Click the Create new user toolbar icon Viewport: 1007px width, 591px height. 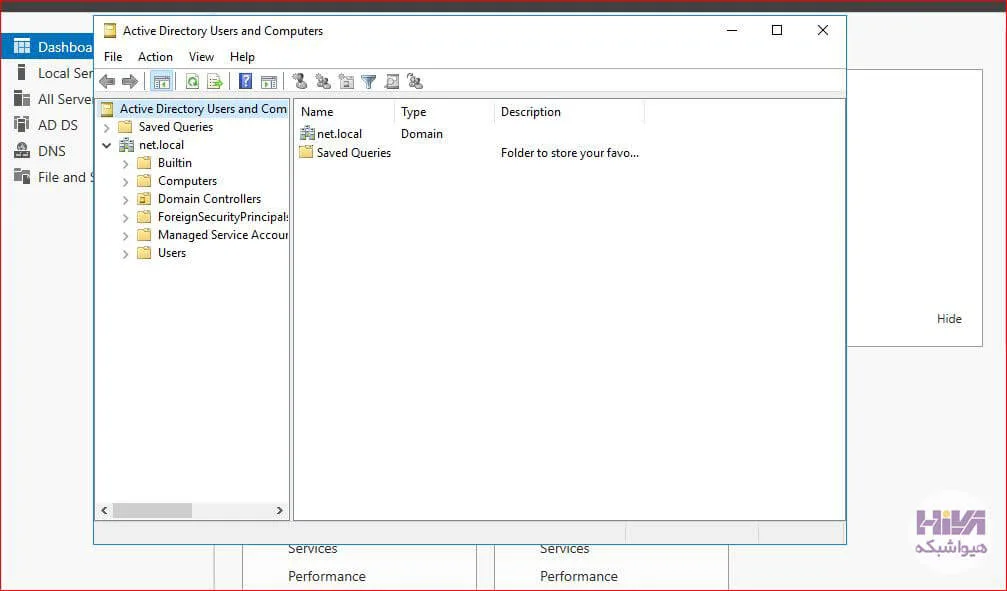pyautogui.click(x=299, y=81)
